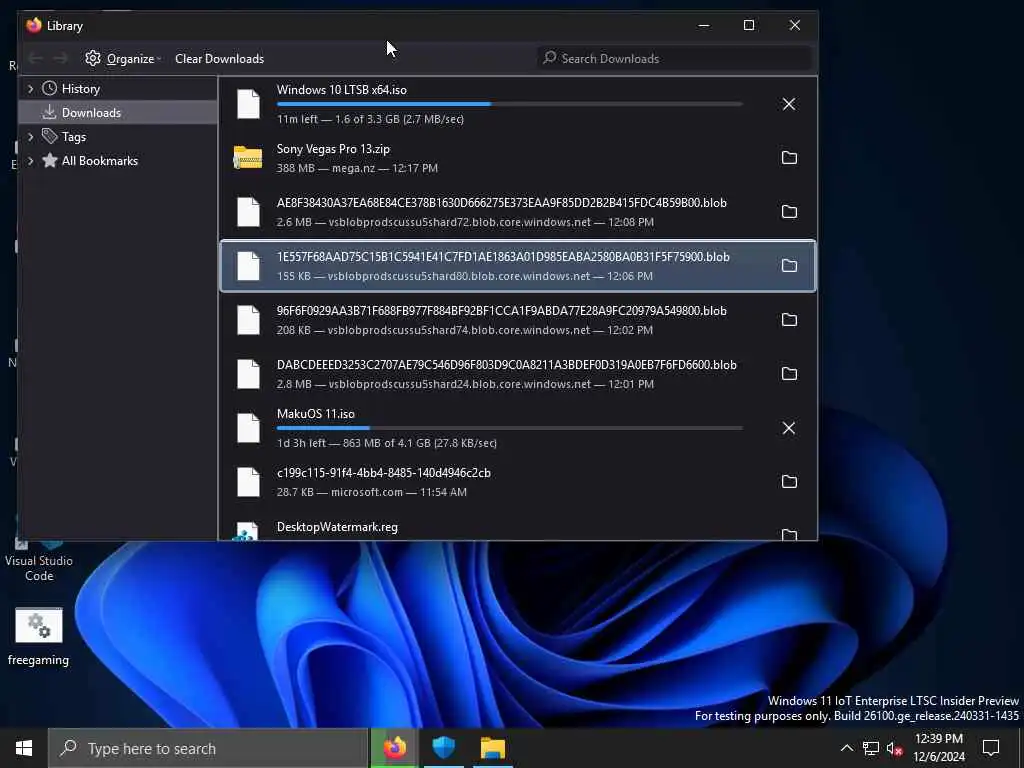Click '1d 3h left — 863 MB of 4.1 GB' status

pyautogui.click(x=387, y=443)
